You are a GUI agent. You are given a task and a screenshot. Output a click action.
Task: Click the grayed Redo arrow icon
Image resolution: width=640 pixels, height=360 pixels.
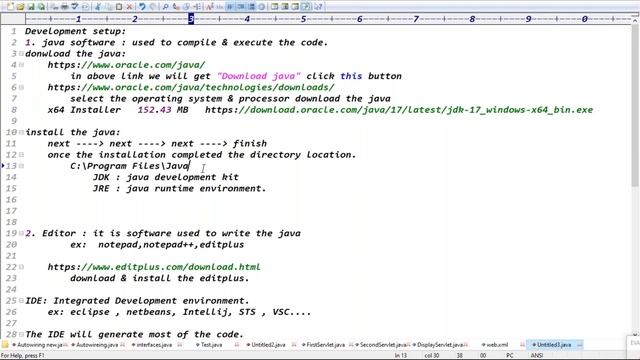click(x=153, y=7)
